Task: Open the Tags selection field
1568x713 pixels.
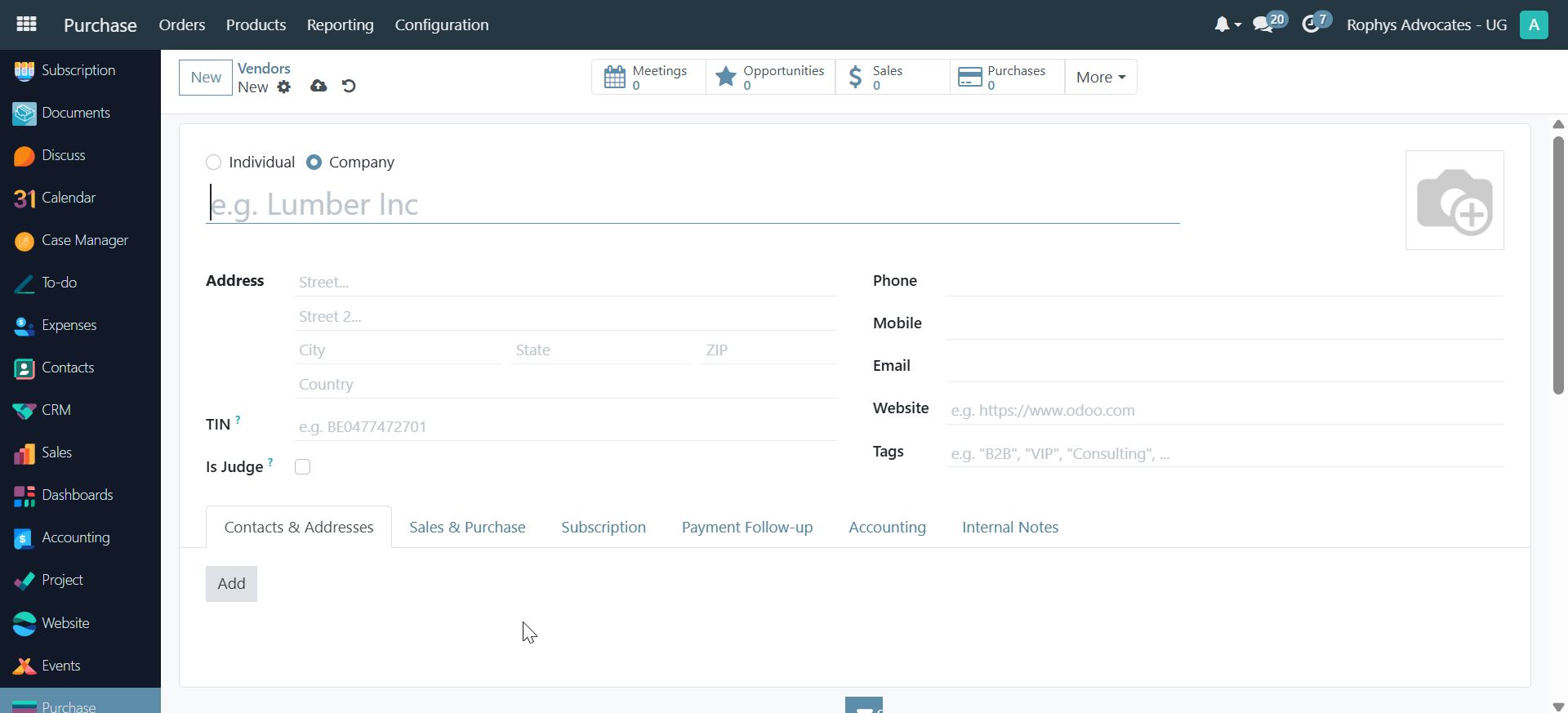Action: pos(1225,454)
